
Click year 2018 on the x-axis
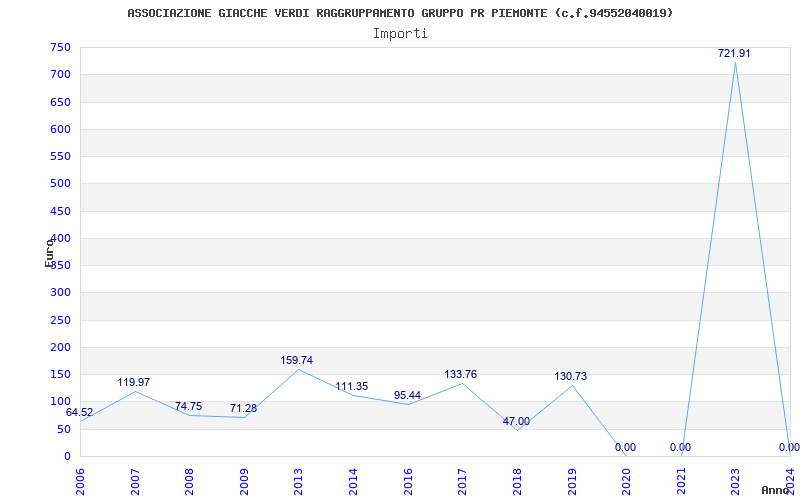pyautogui.click(x=517, y=481)
